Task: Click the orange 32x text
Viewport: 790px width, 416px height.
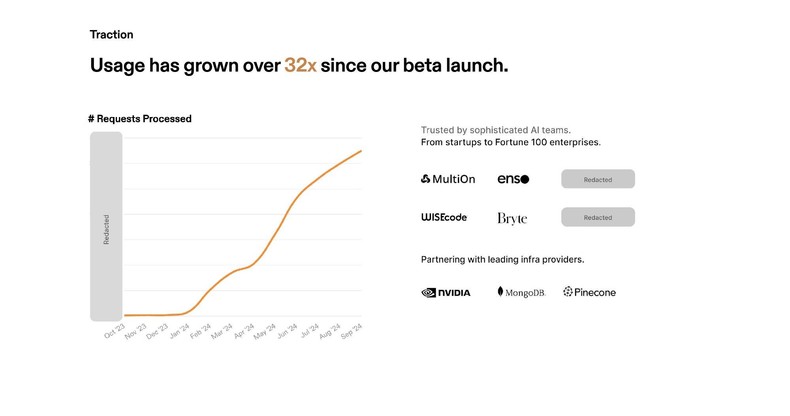Action: click(300, 66)
